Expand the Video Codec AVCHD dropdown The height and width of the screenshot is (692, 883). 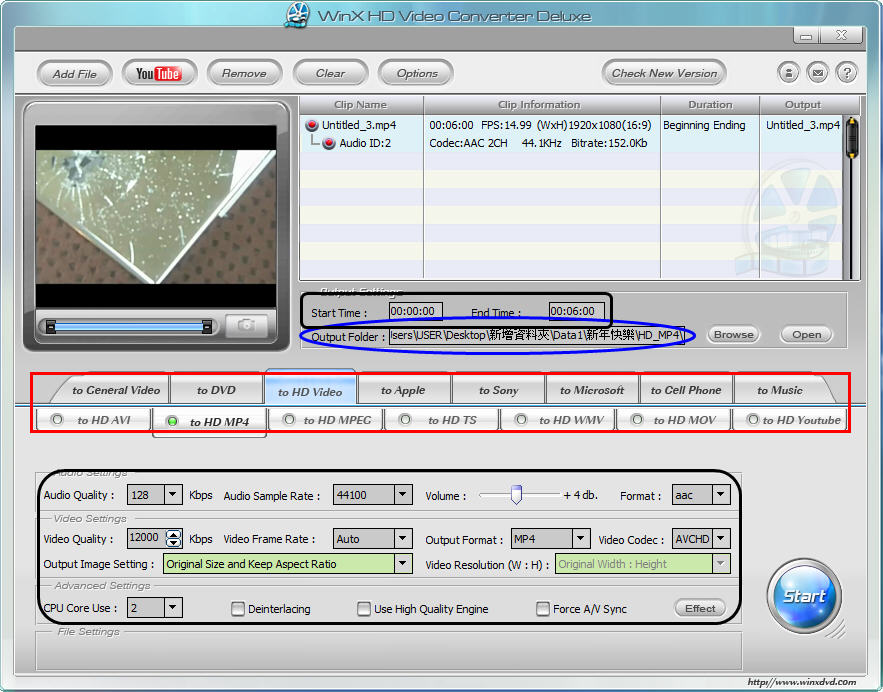pyautogui.click(x=721, y=539)
